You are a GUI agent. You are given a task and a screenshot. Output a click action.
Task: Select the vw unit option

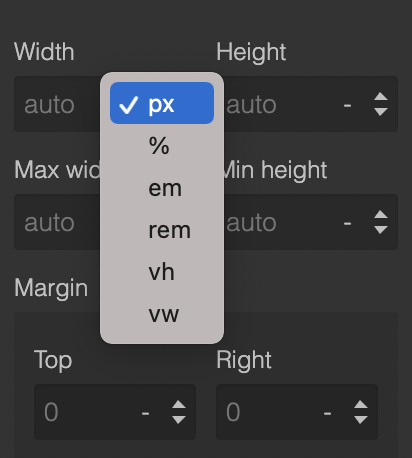[x=162, y=314]
